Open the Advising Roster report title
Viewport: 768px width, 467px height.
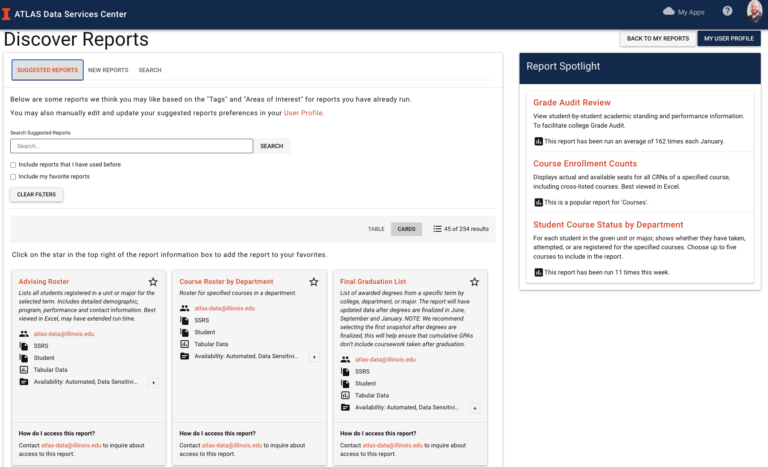click(x=44, y=281)
